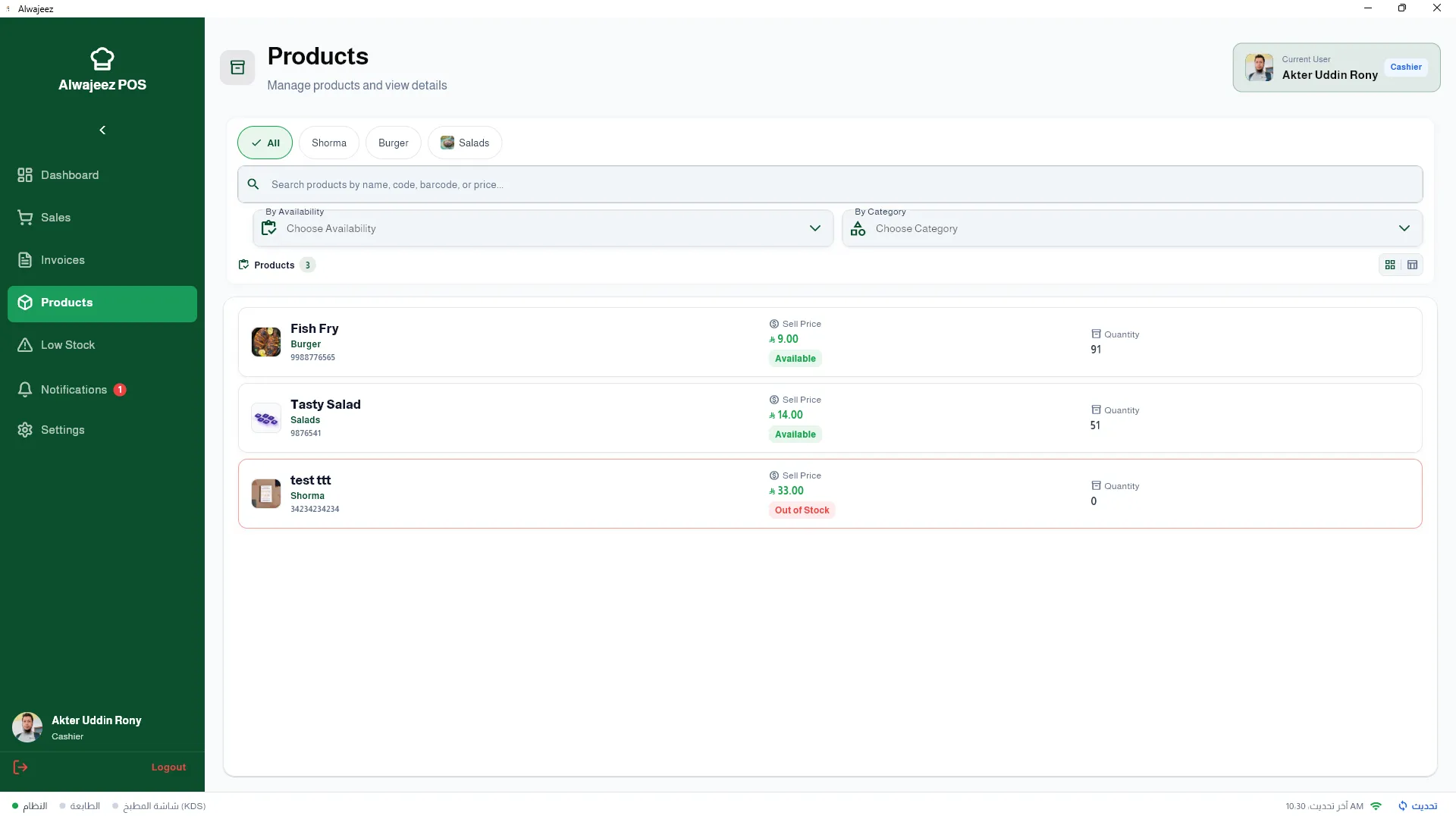
Task: Open Low Stock warning triangle icon
Action: [x=25, y=345]
